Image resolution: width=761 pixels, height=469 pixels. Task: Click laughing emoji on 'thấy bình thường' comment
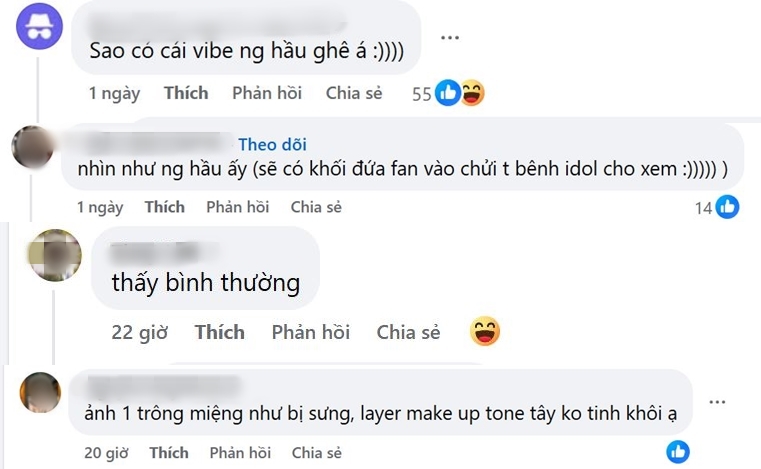[485, 331]
